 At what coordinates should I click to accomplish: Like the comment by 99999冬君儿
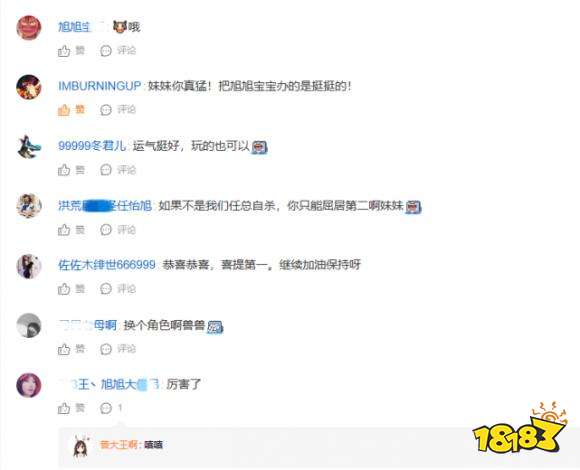pyautogui.click(x=71, y=170)
